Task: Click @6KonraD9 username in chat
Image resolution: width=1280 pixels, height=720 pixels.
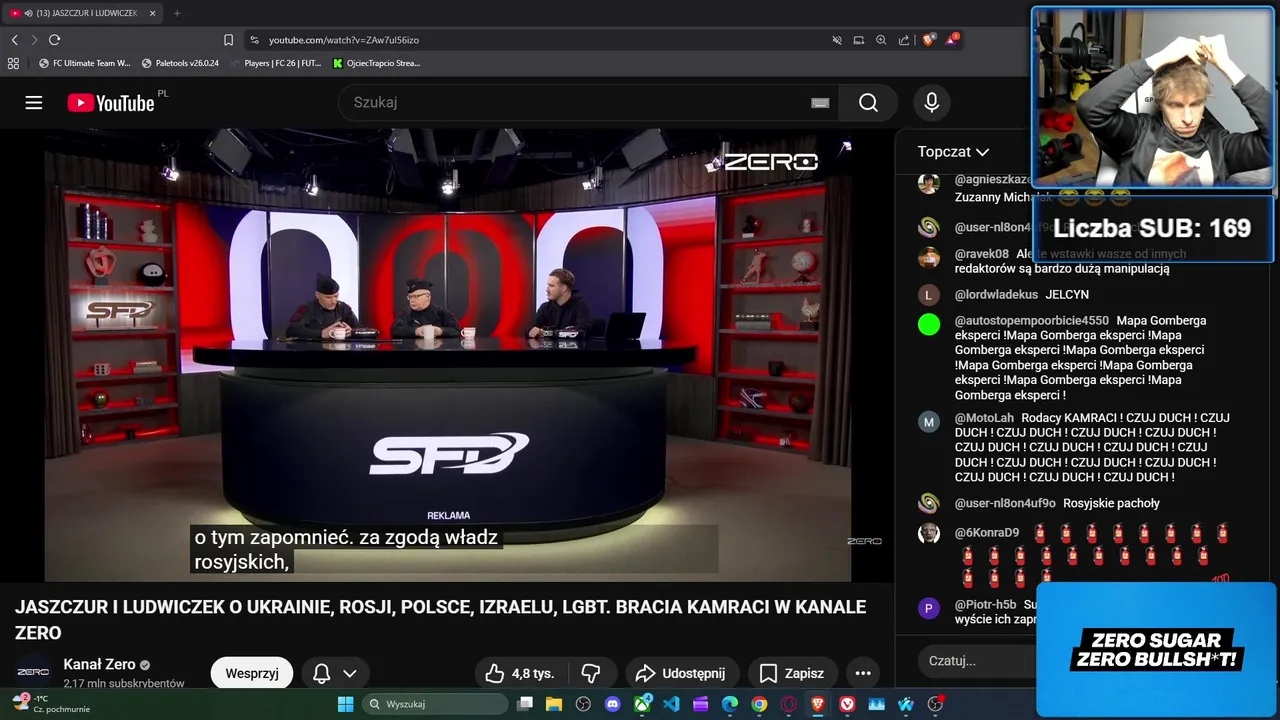Action: [987, 533]
